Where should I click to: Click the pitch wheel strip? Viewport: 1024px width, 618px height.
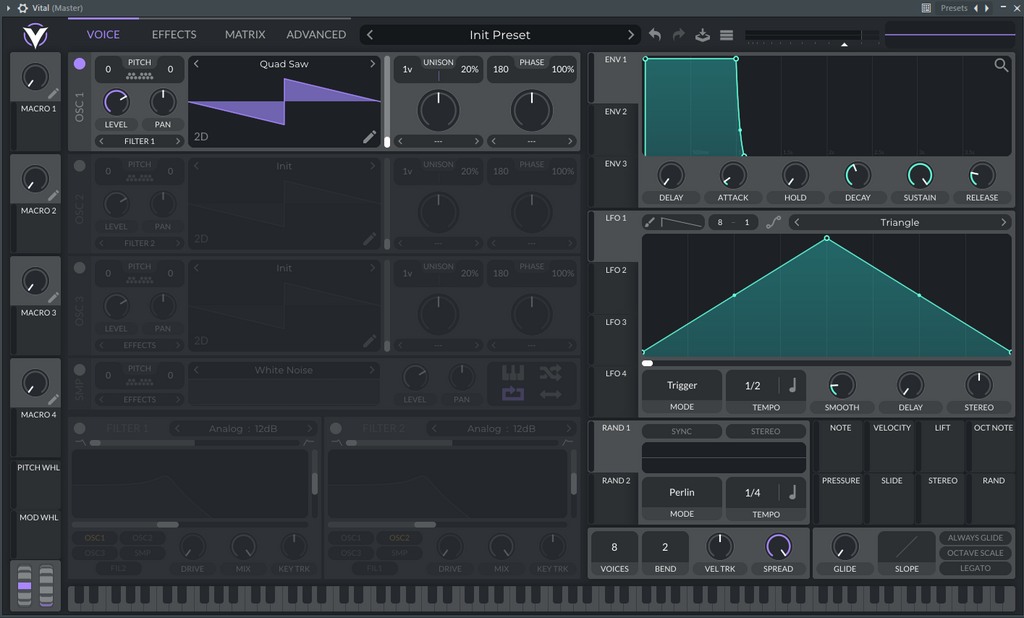pos(24,585)
